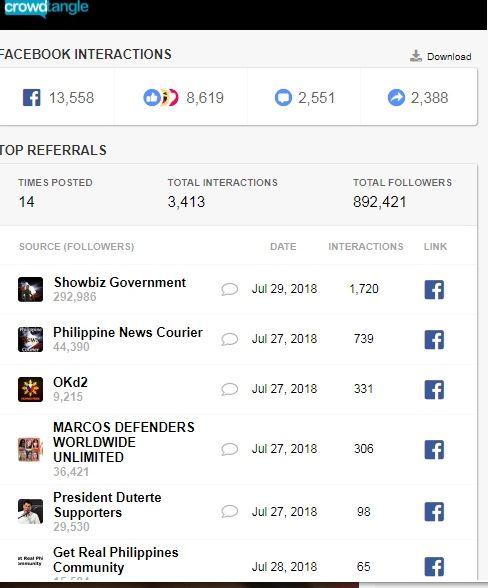Viewport: 488px width, 588px height.
Task: Click the shares count icon
Action: (396, 98)
